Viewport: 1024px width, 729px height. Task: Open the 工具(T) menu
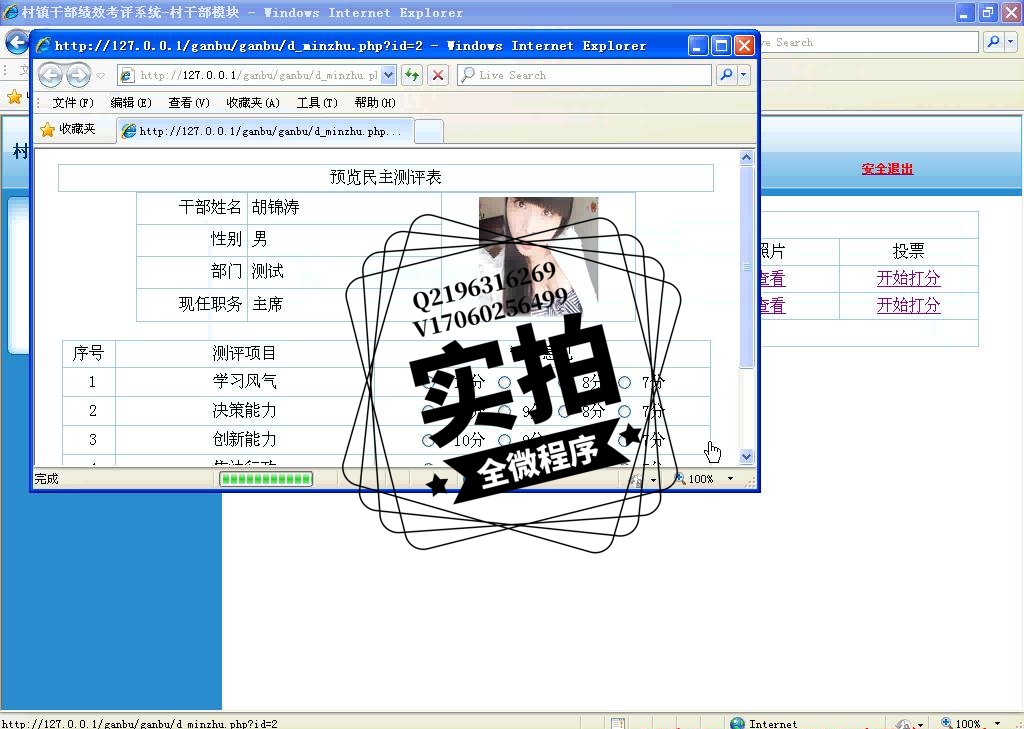317,103
